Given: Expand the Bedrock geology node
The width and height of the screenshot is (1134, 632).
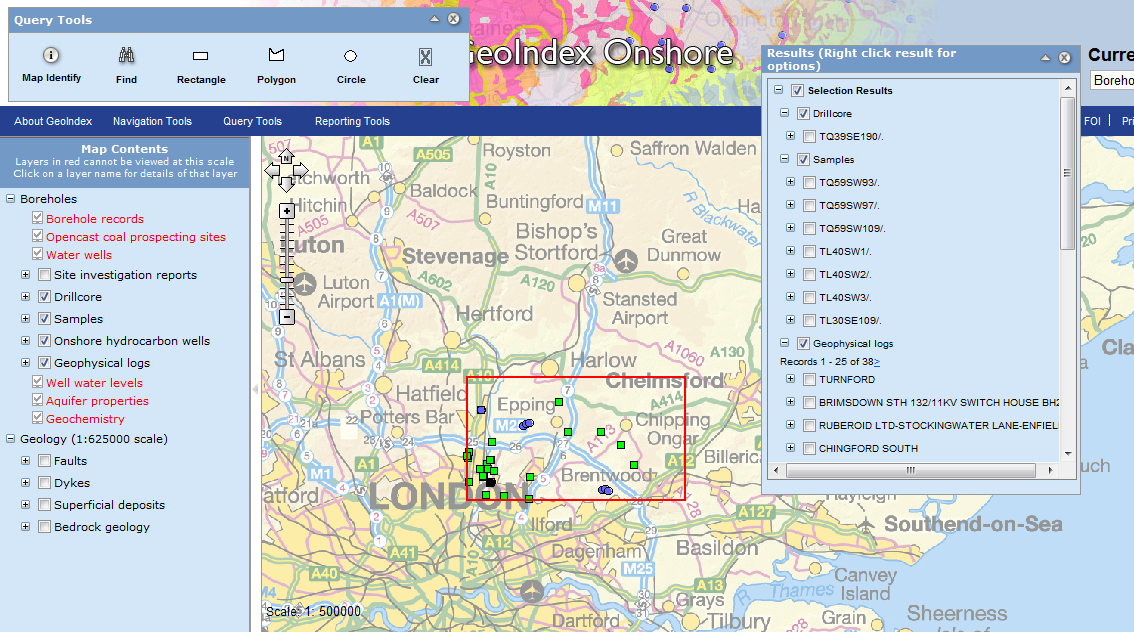Looking at the screenshot, I should click(25, 526).
